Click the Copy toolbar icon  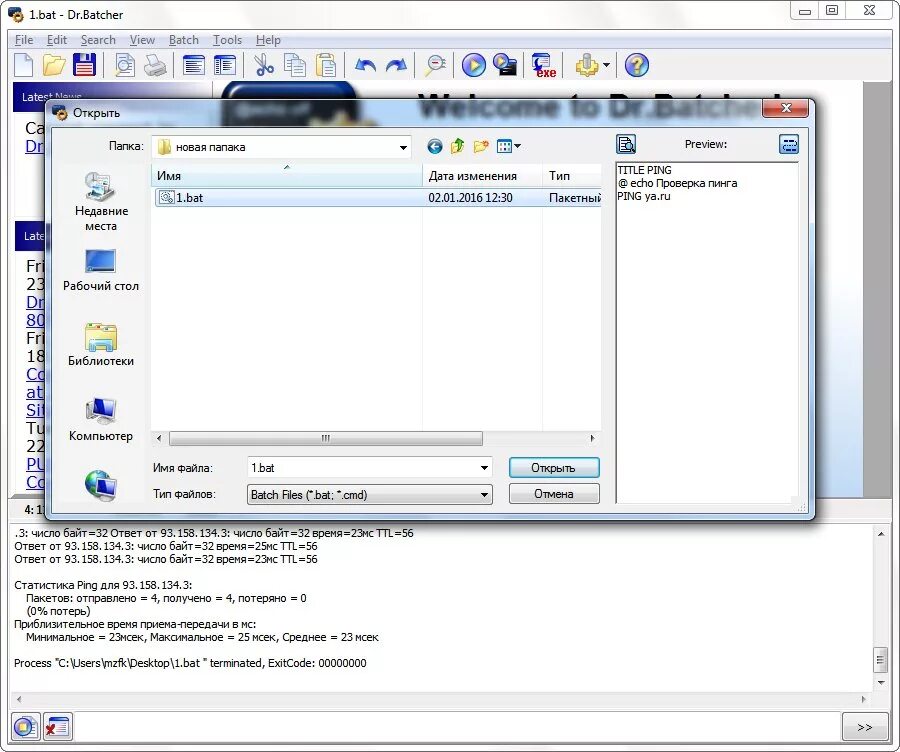pyautogui.click(x=295, y=65)
